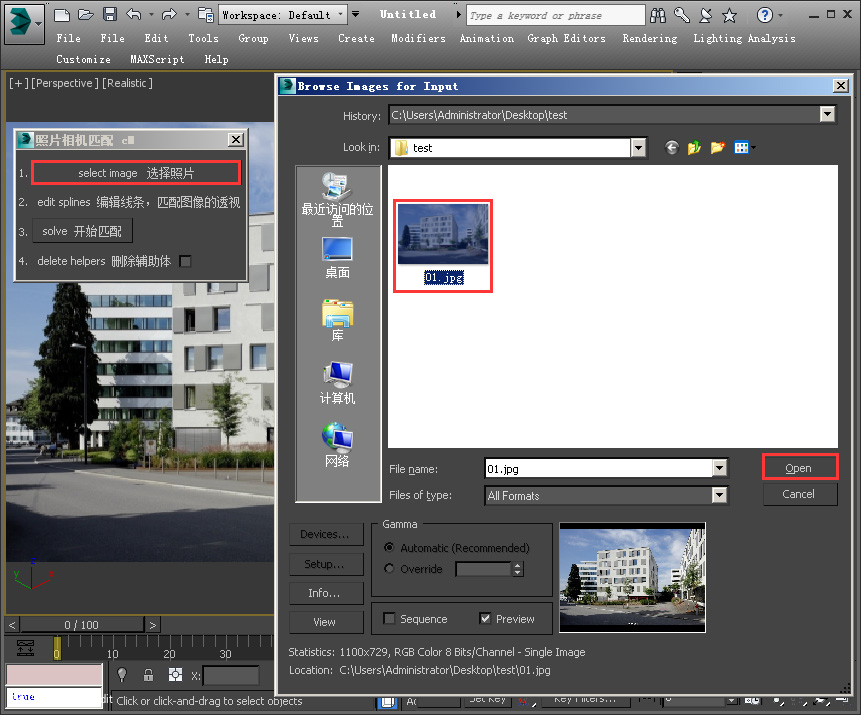
Task: Create a new folder in browse dialog
Action: 718,148
